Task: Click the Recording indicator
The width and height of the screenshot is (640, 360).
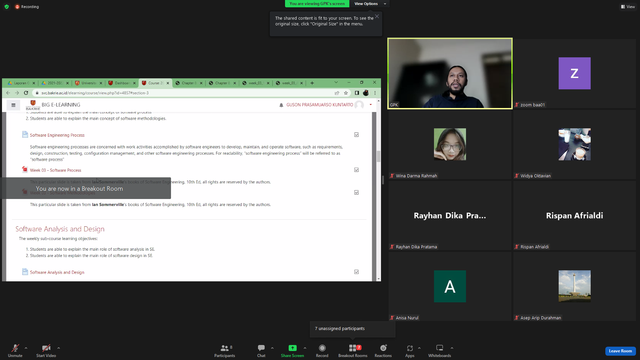Action: click(27, 7)
